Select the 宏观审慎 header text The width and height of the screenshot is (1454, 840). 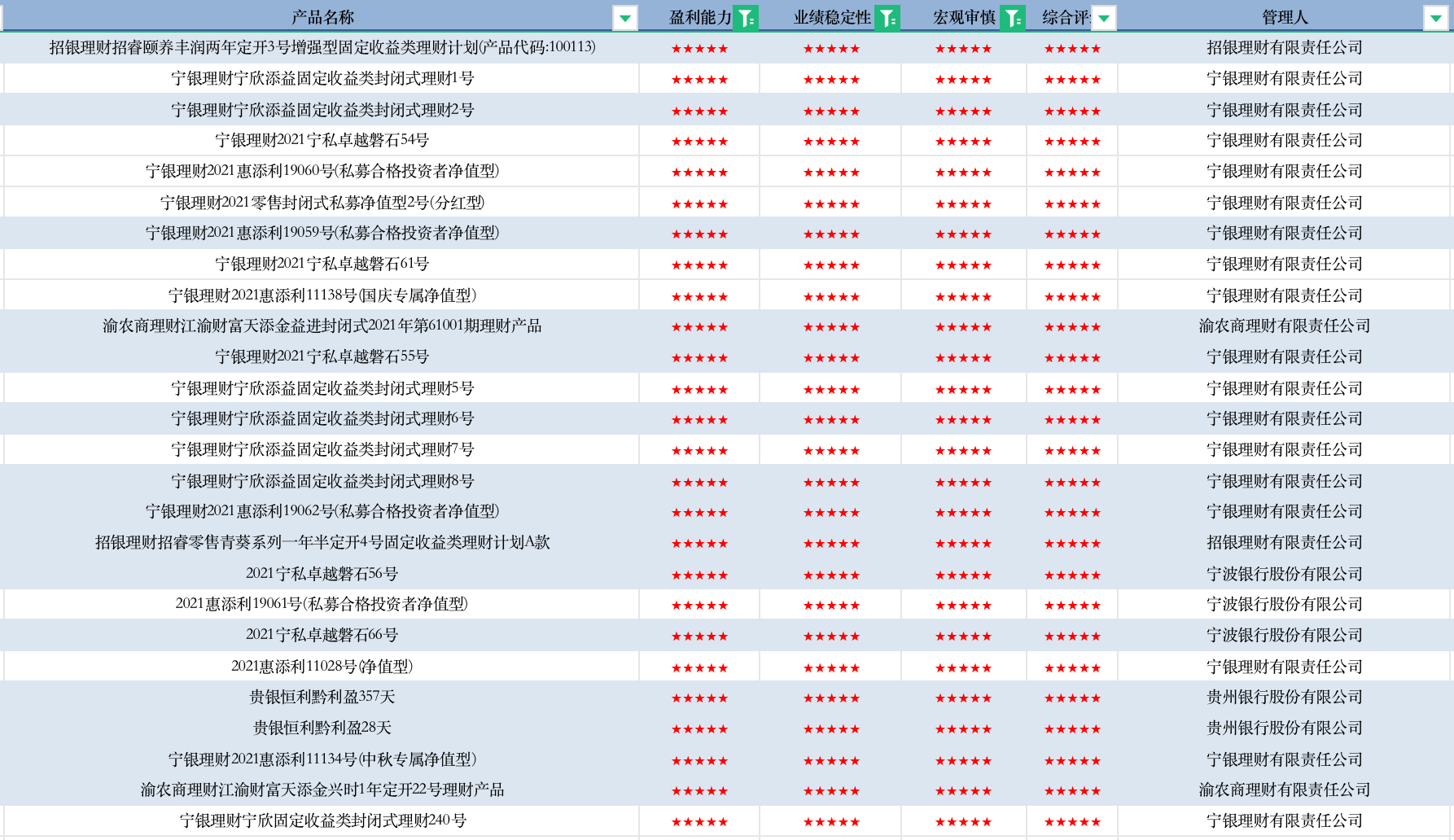[964, 17]
